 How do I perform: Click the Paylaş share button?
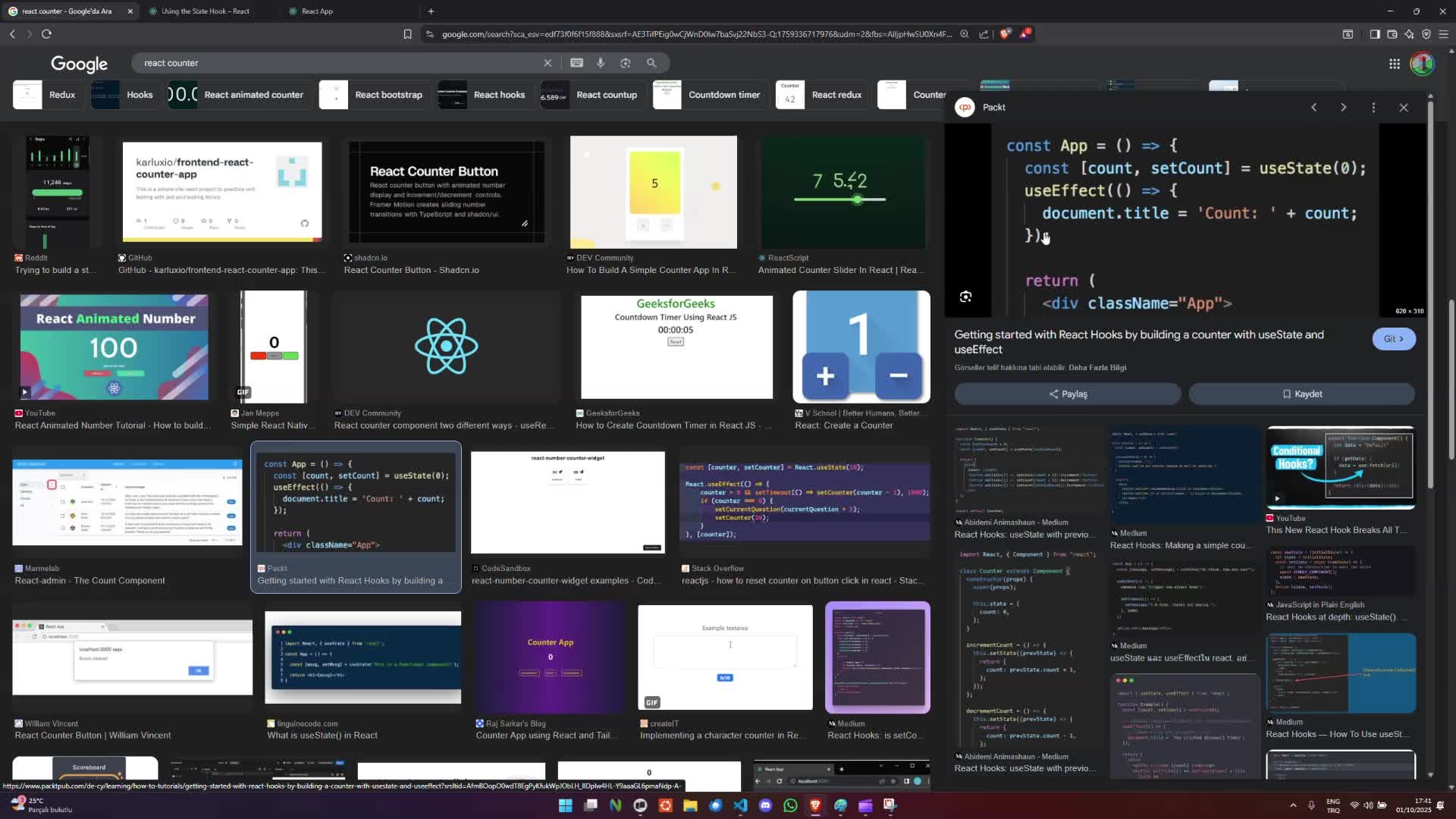coord(1067,394)
